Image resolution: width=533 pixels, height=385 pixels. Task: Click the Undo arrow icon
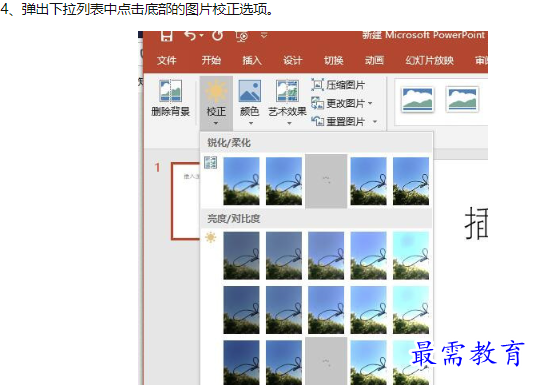click(190, 35)
